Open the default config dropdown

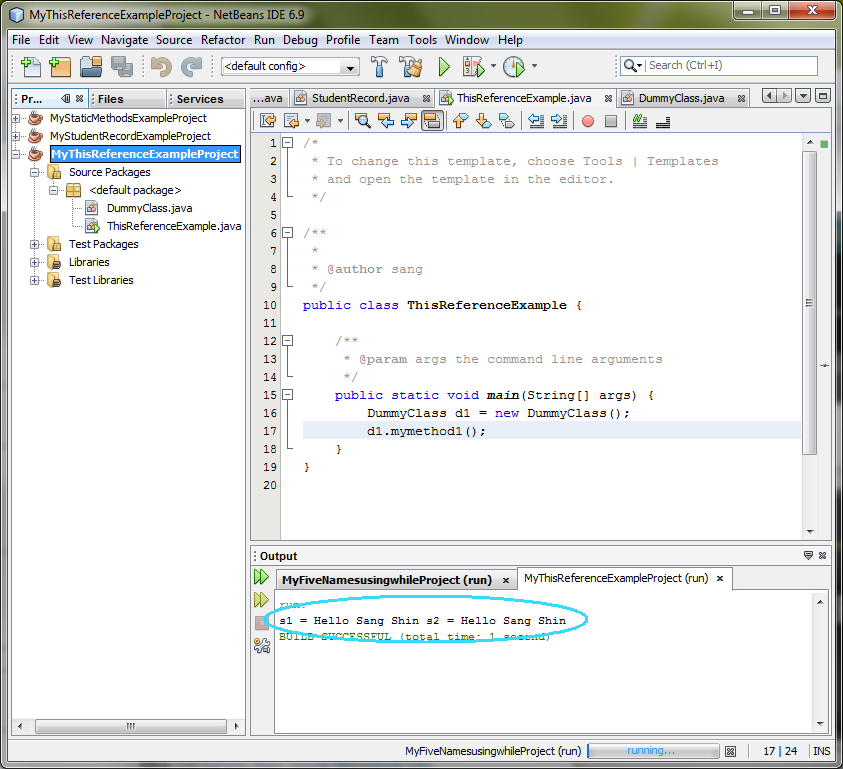click(350, 67)
